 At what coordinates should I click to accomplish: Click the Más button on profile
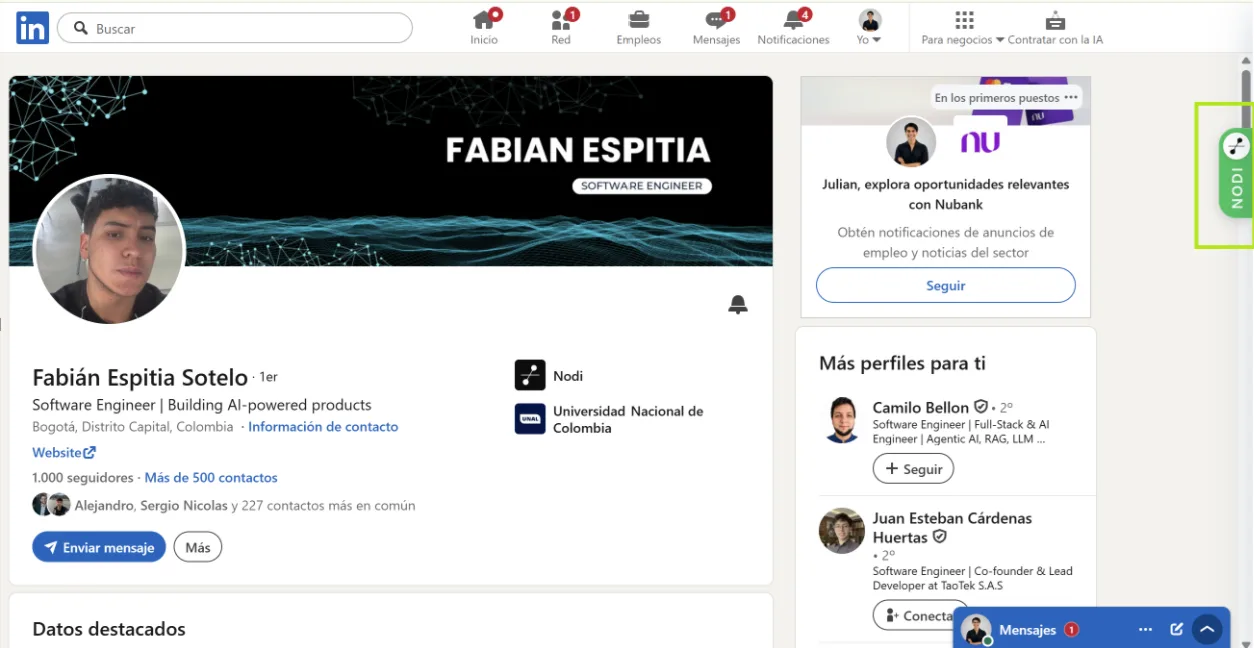coord(198,547)
